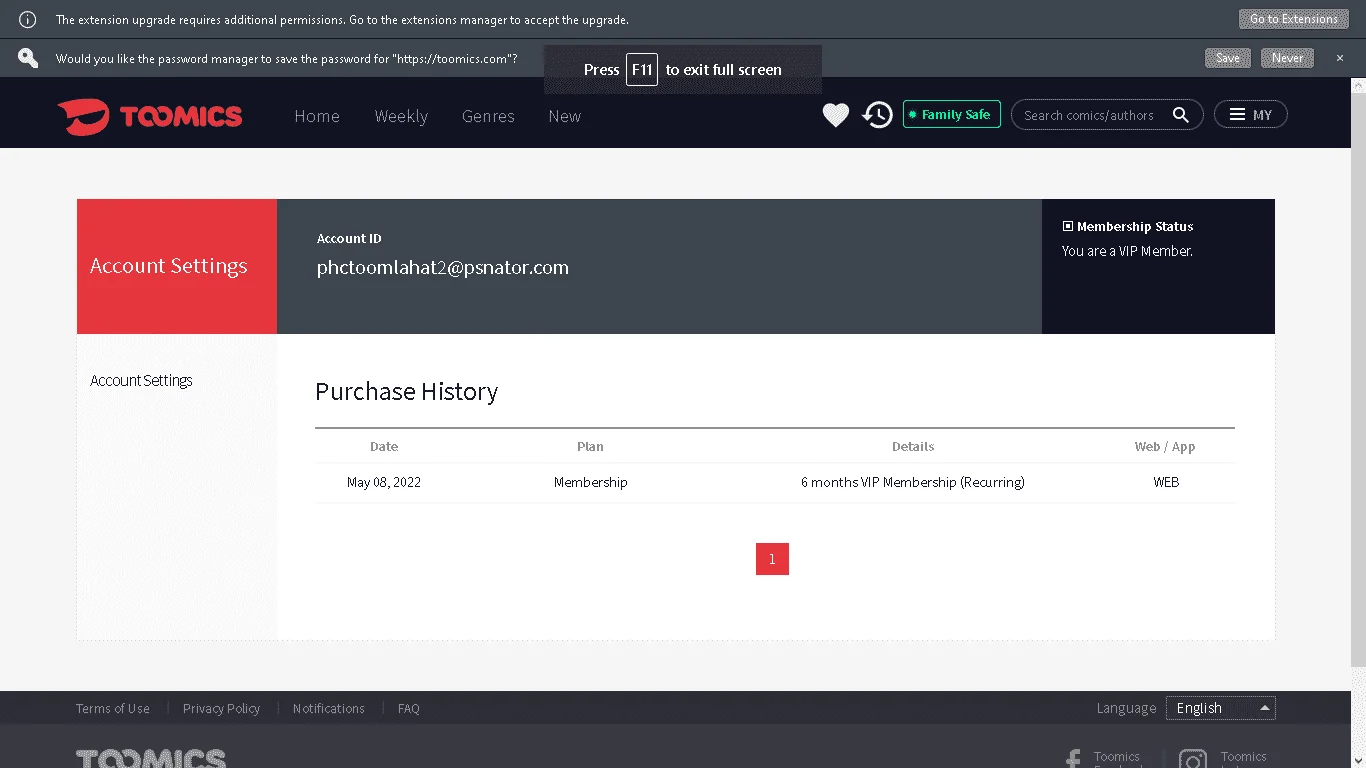Click the search comics/authors field
Viewport: 1366px width, 768px height.
coord(1090,115)
